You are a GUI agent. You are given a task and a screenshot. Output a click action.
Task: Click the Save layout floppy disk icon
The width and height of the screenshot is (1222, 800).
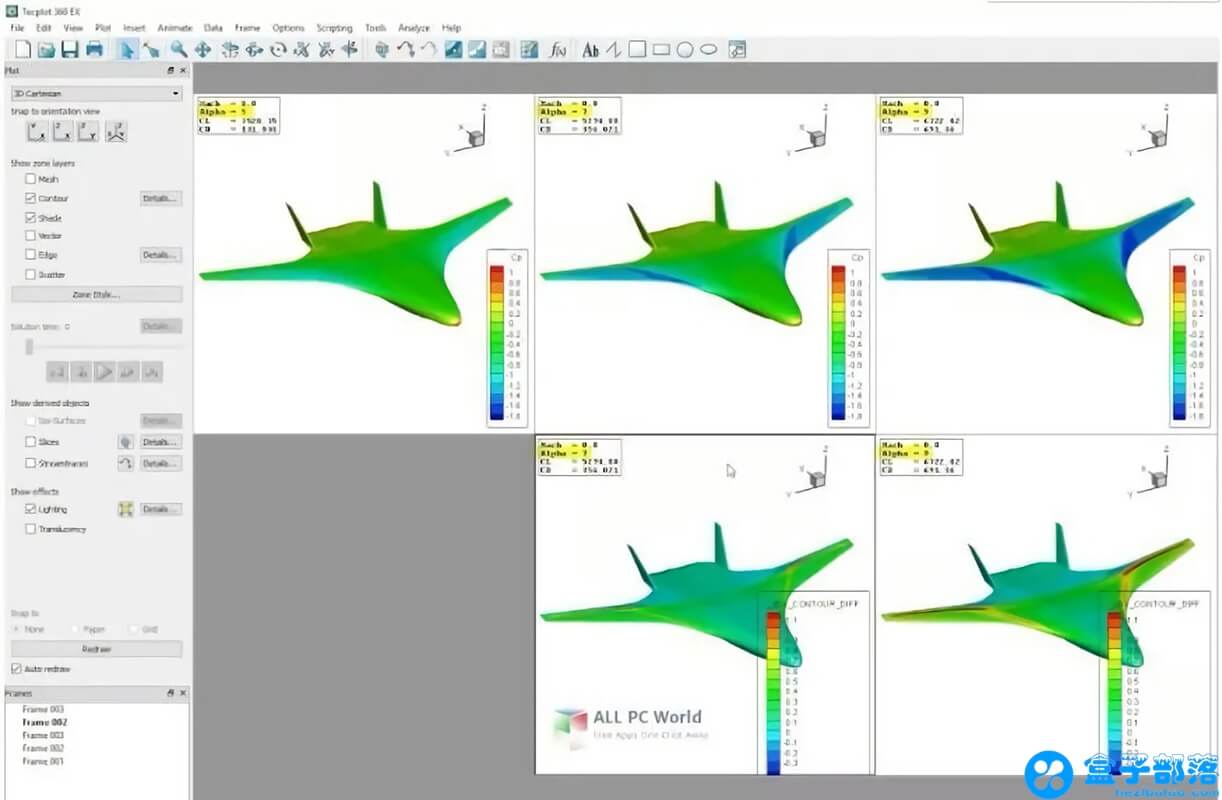(x=69, y=49)
